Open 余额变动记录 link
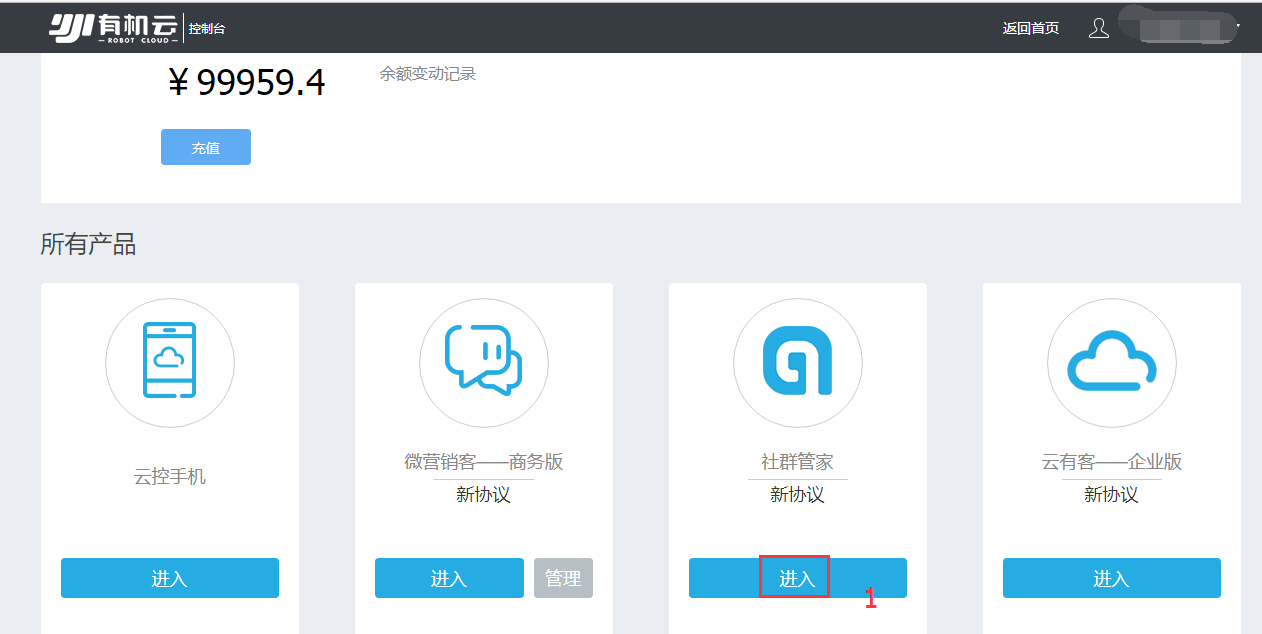1262x634 pixels. click(x=428, y=74)
